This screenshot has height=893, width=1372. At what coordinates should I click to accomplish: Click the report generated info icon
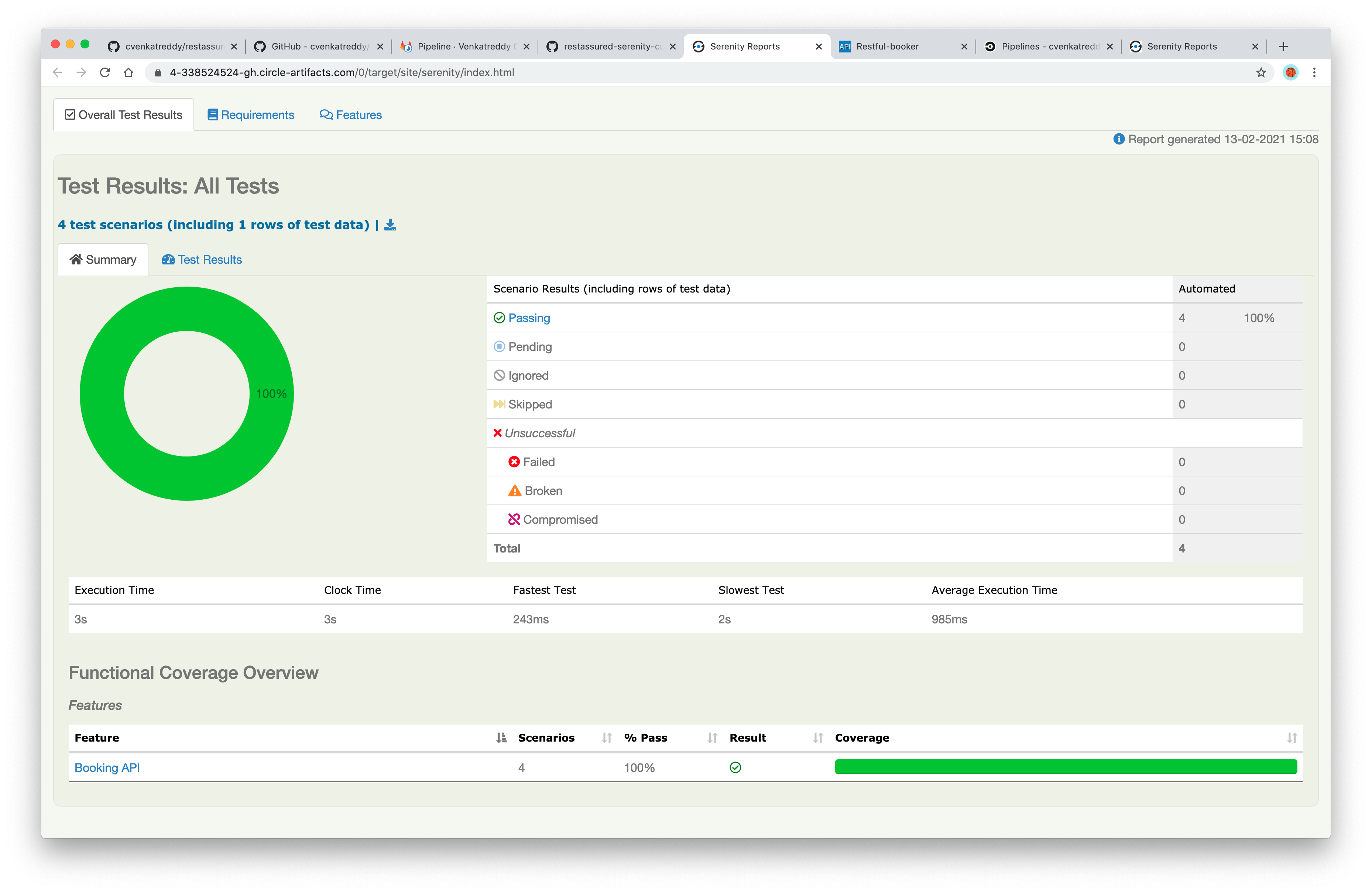point(1118,139)
